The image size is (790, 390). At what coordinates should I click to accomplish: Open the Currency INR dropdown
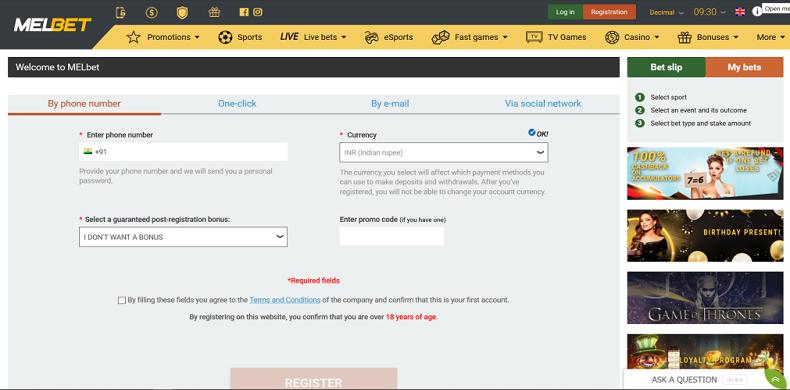pos(443,152)
